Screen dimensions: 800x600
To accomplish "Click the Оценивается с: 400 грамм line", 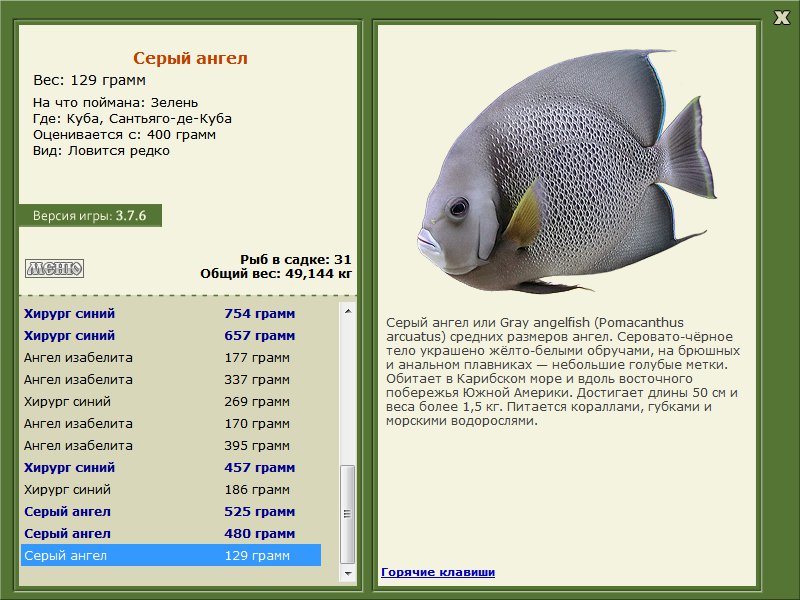I will [x=124, y=135].
